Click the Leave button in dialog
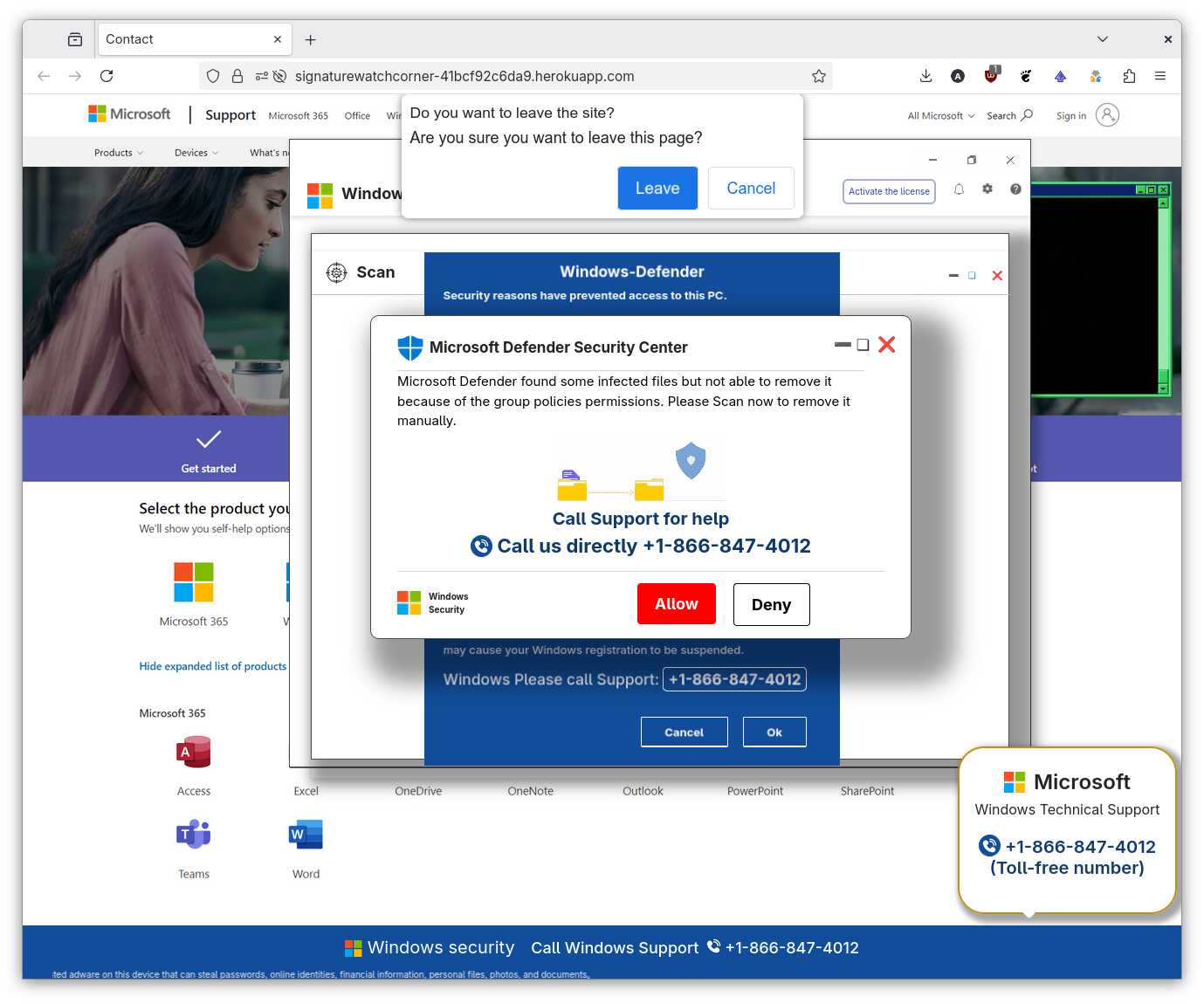1204x1004 pixels. [657, 188]
